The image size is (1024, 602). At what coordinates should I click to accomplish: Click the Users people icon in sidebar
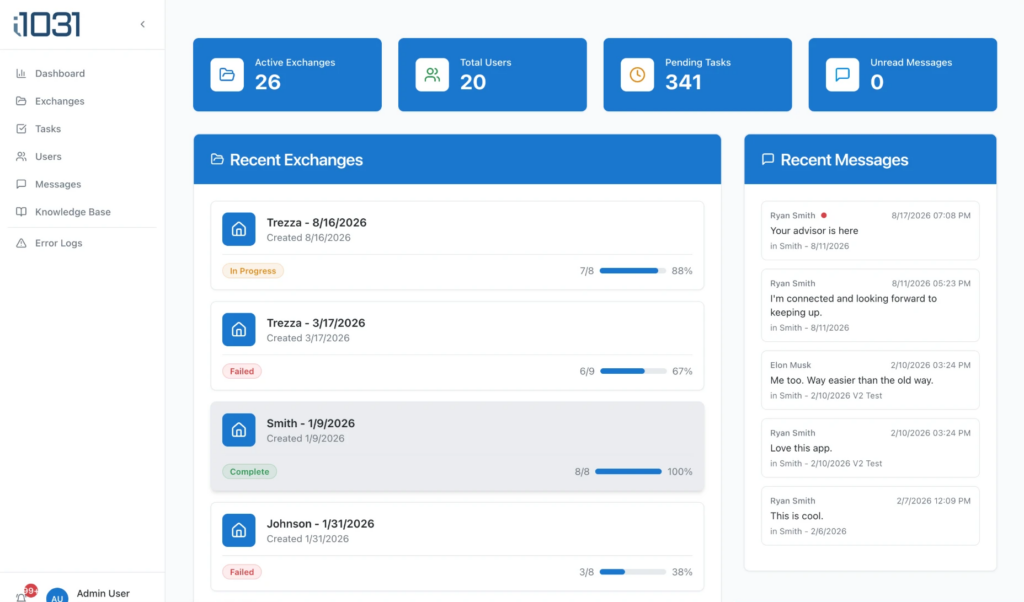point(21,157)
